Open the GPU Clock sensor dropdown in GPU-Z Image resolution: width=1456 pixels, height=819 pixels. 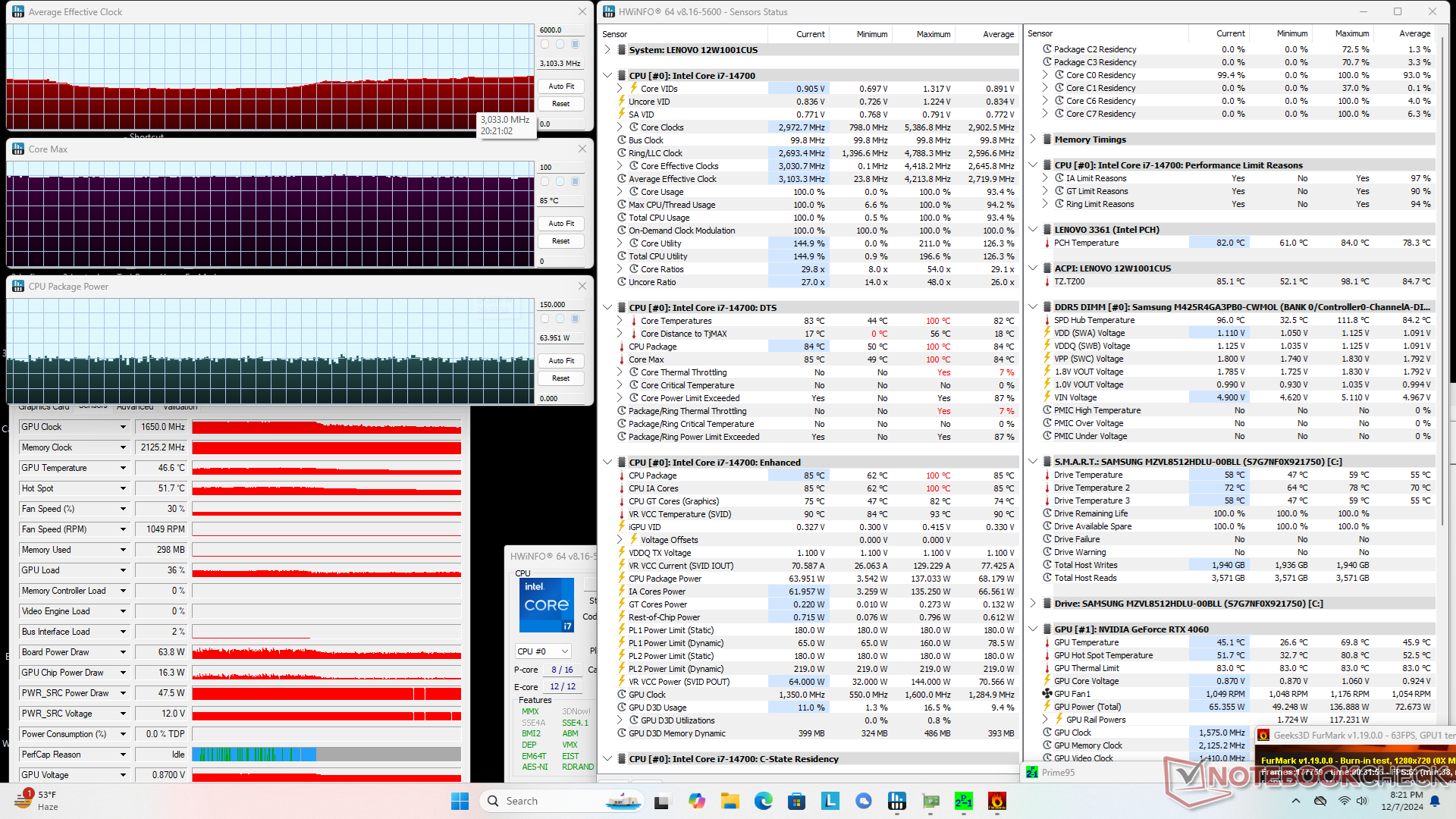pos(123,427)
